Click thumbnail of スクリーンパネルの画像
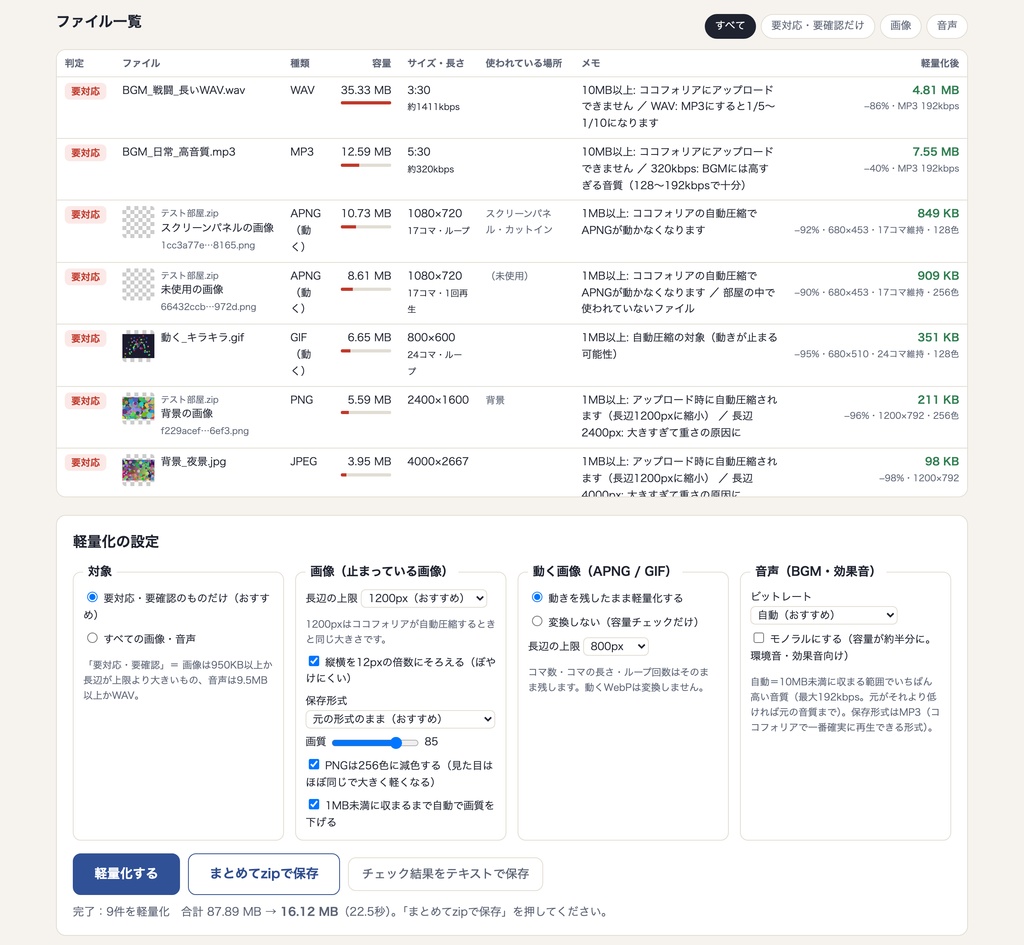Viewport: 1024px width, 945px height. tap(138, 222)
